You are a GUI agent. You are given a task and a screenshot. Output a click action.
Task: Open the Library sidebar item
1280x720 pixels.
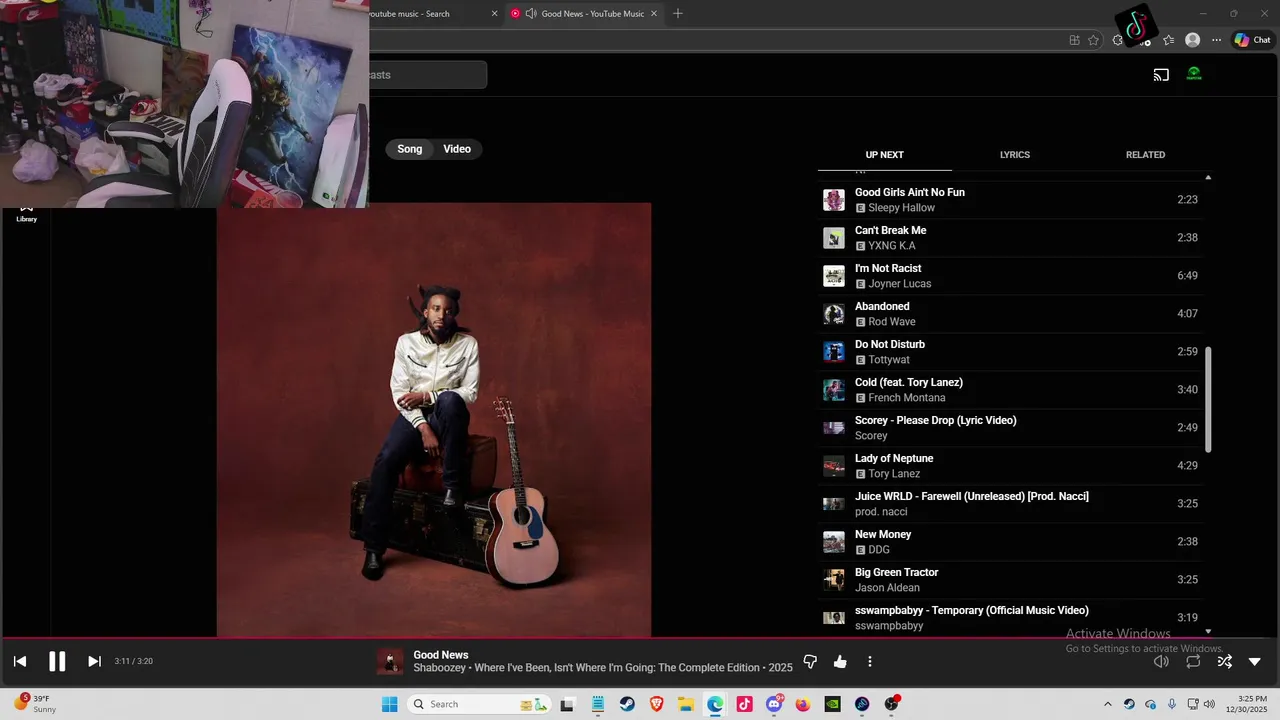pos(26,212)
